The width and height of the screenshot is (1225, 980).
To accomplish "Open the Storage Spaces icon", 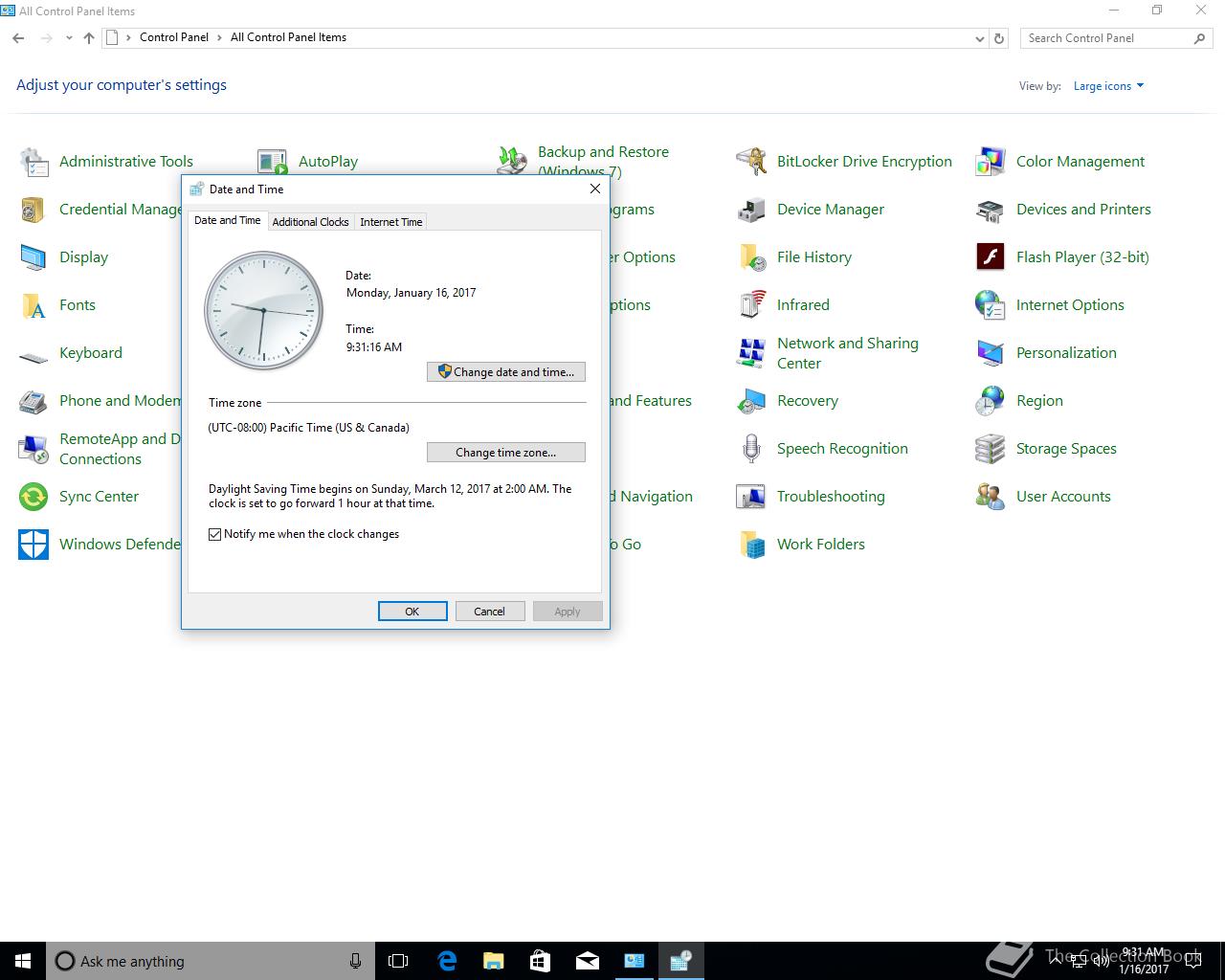I will pyautogui.click(x=991, y=449).
